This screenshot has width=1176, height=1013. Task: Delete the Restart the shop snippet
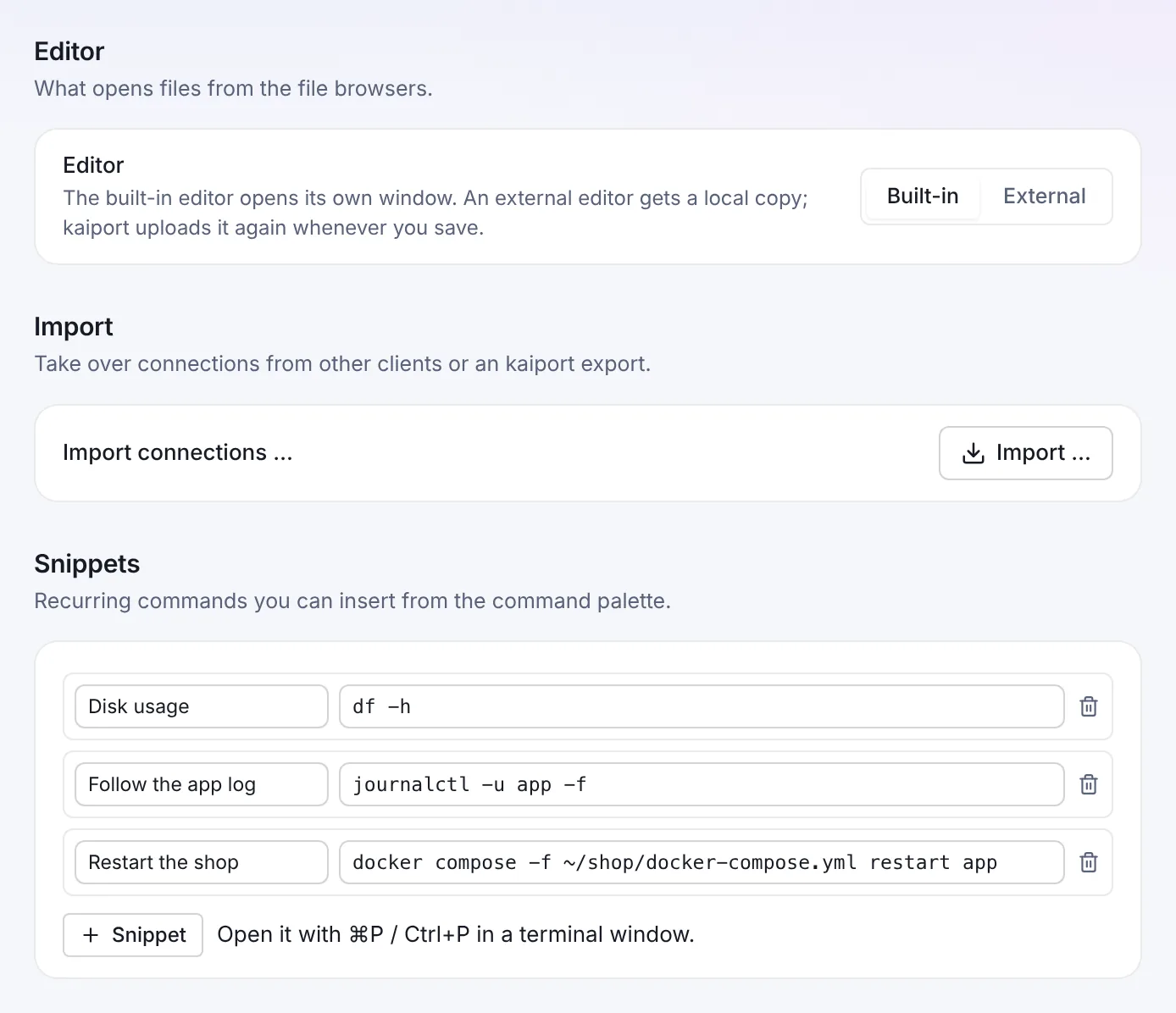pyautogui.click(x=1089, y=862)
